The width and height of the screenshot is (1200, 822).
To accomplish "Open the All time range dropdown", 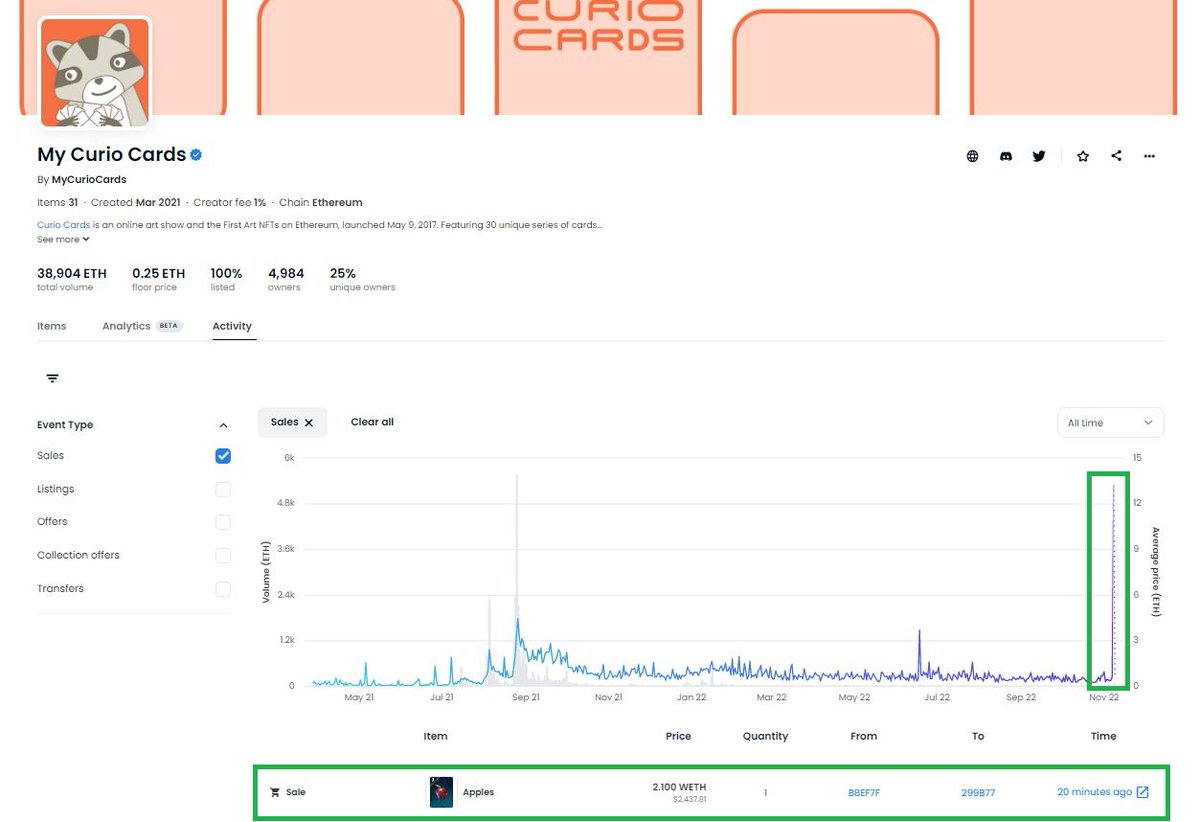I will point(1110,423).
